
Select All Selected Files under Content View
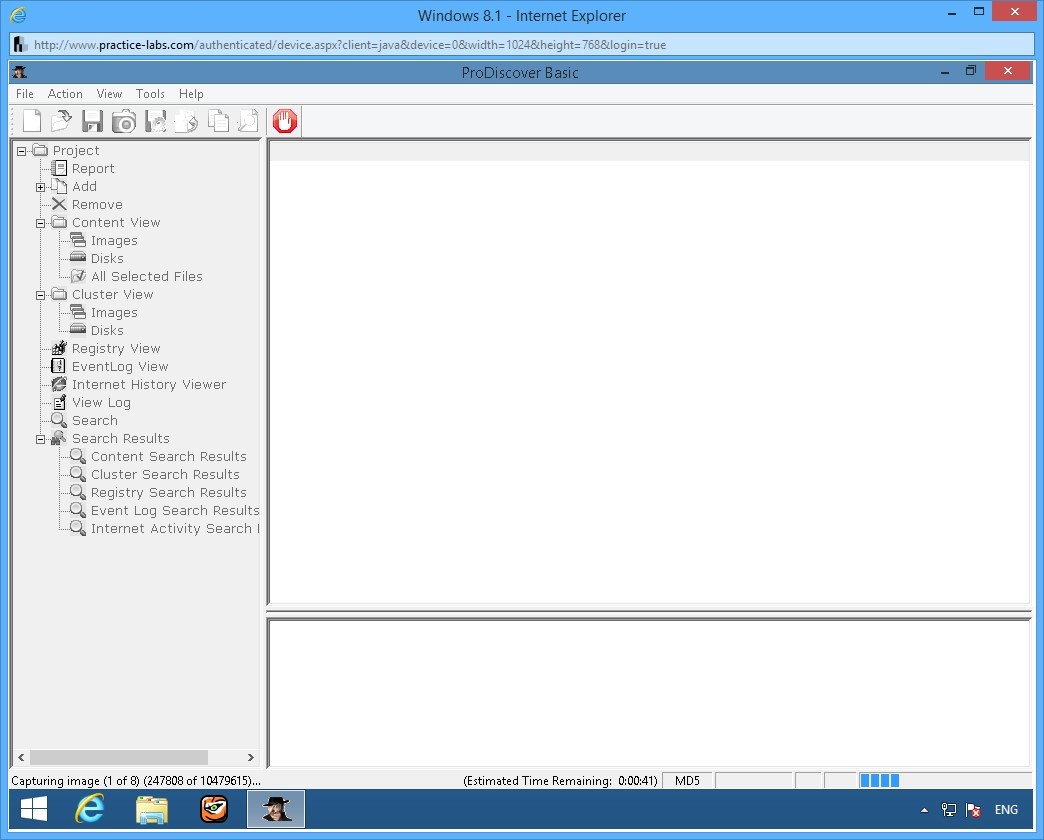click(146, 277)
